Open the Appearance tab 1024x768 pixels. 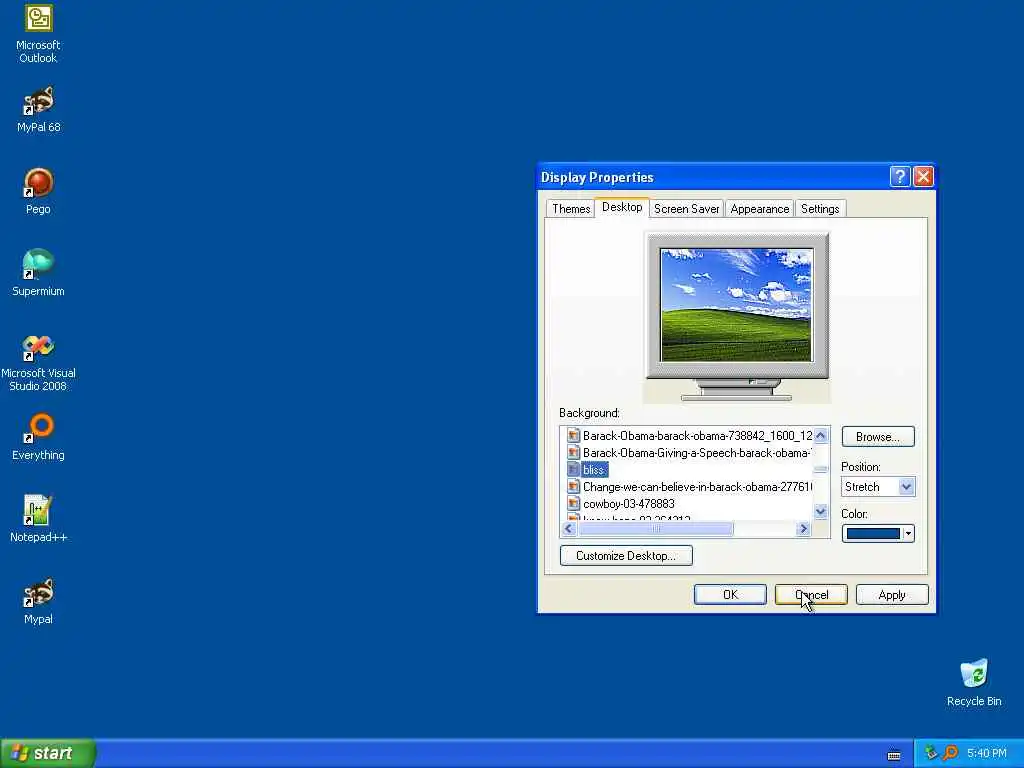pyautogui.click(x=760, y=209)
